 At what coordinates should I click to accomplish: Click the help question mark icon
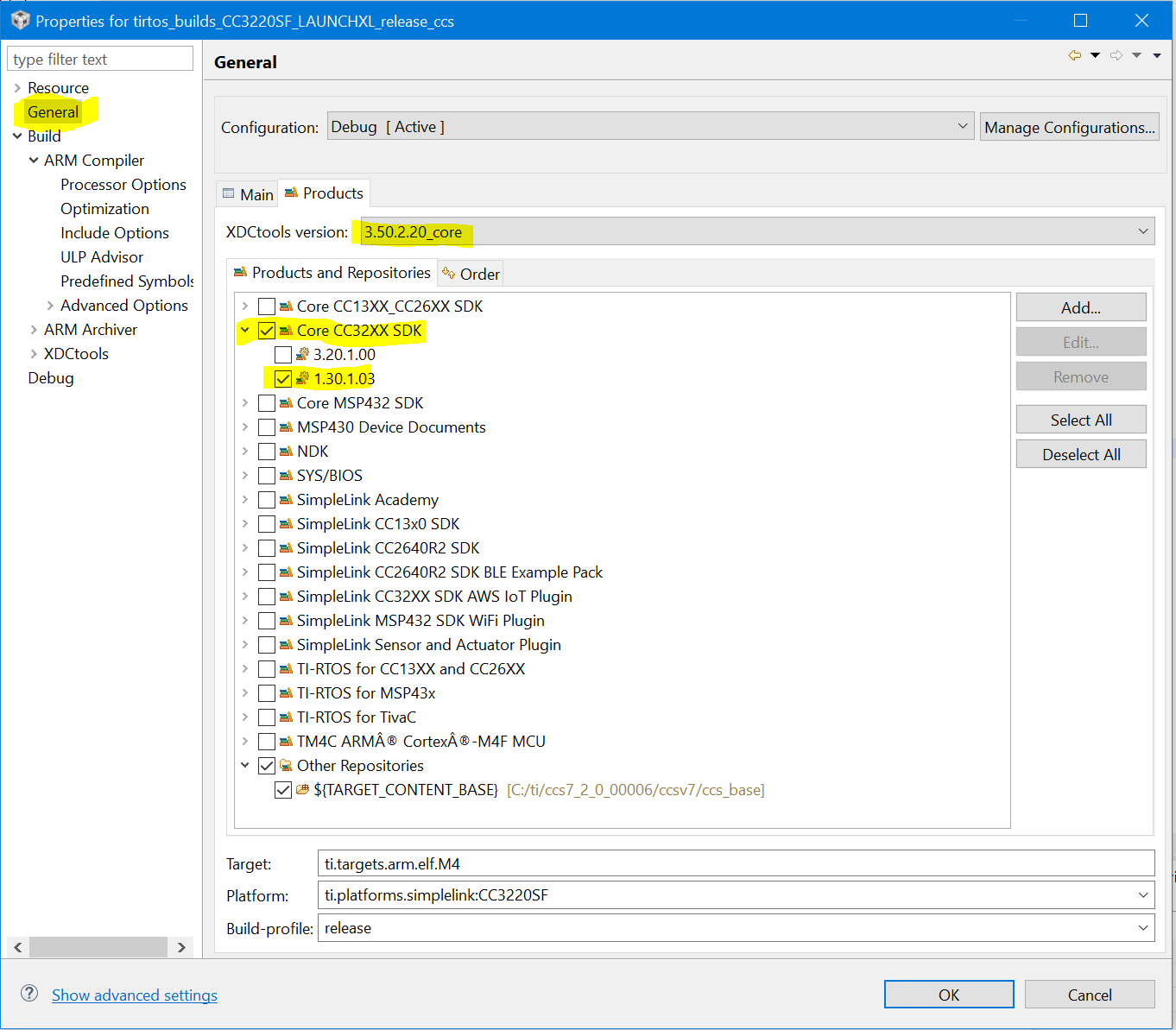click(28, 994)
